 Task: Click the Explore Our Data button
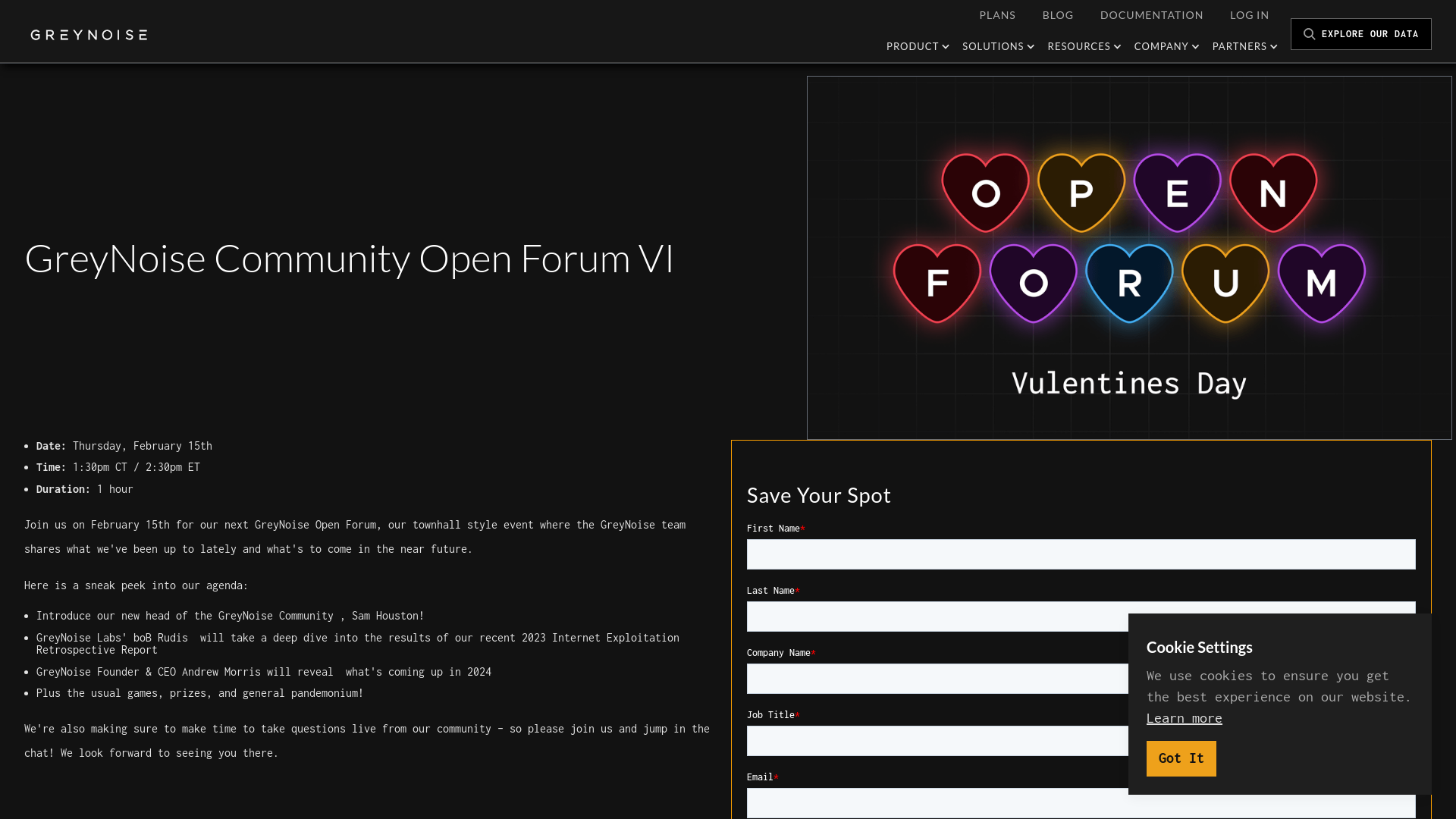[x=1360, y=34]
